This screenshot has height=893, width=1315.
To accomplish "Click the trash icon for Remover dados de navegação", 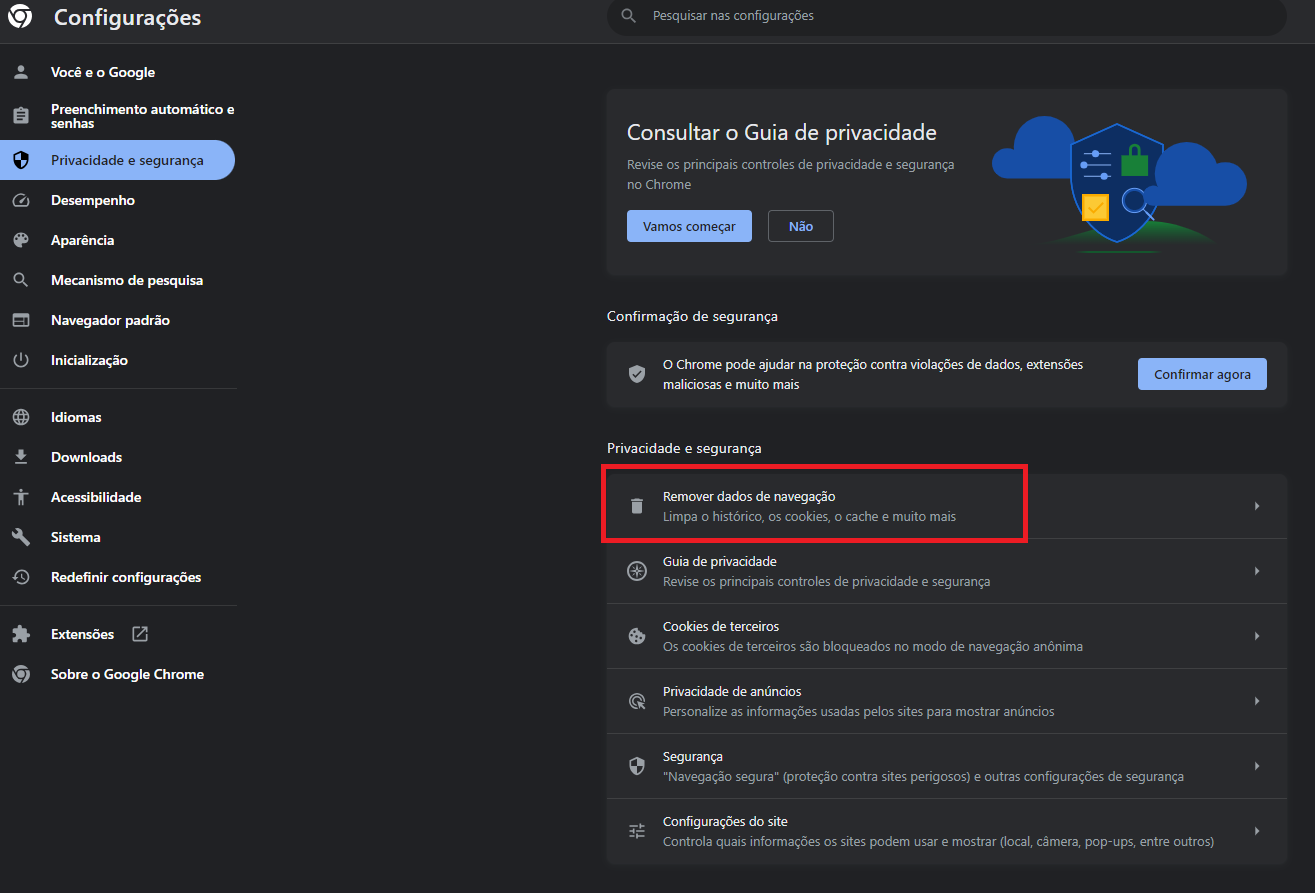I will [636, 506].
